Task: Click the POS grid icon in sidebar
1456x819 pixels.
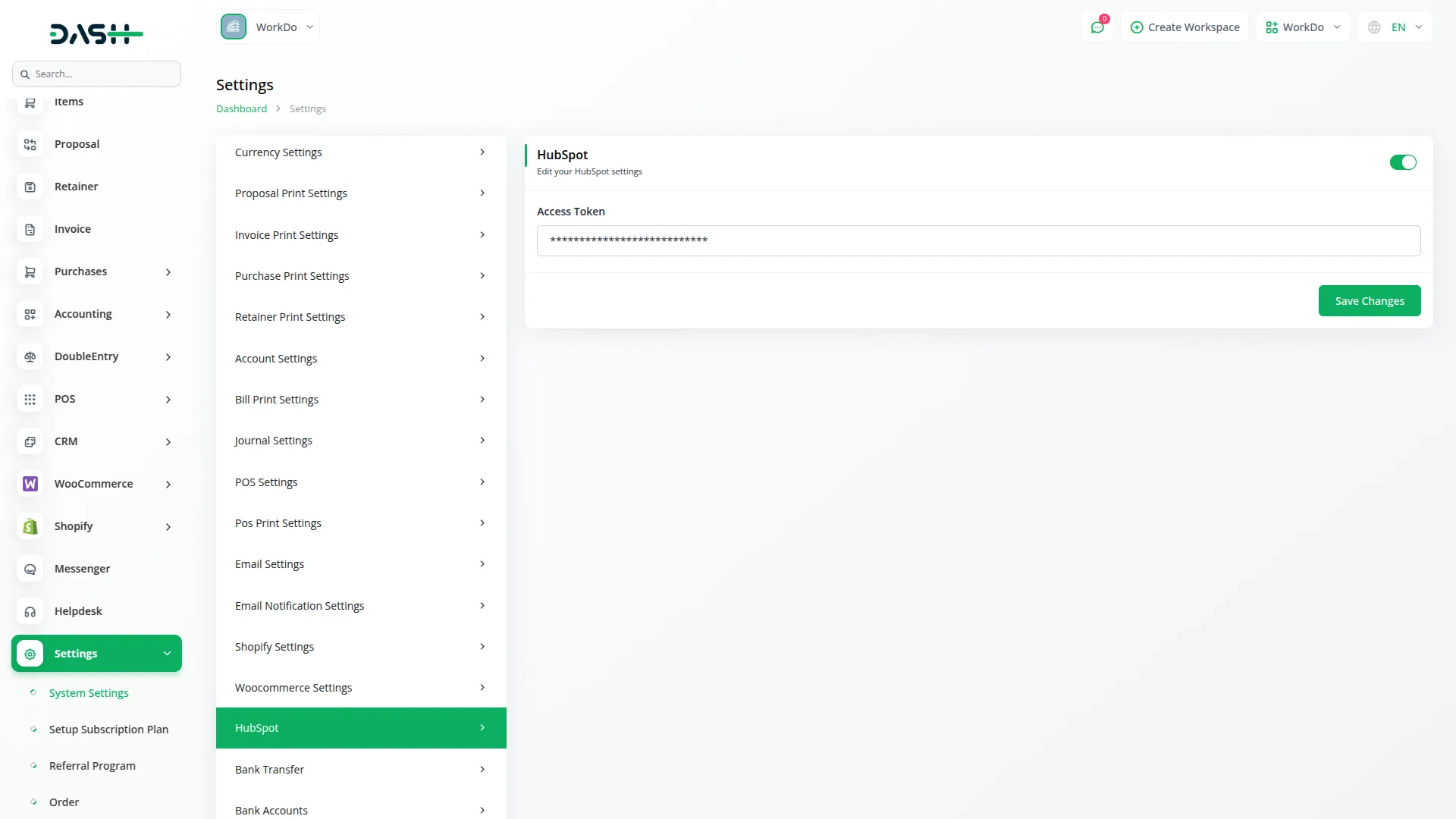Action: tap(30, 399)
